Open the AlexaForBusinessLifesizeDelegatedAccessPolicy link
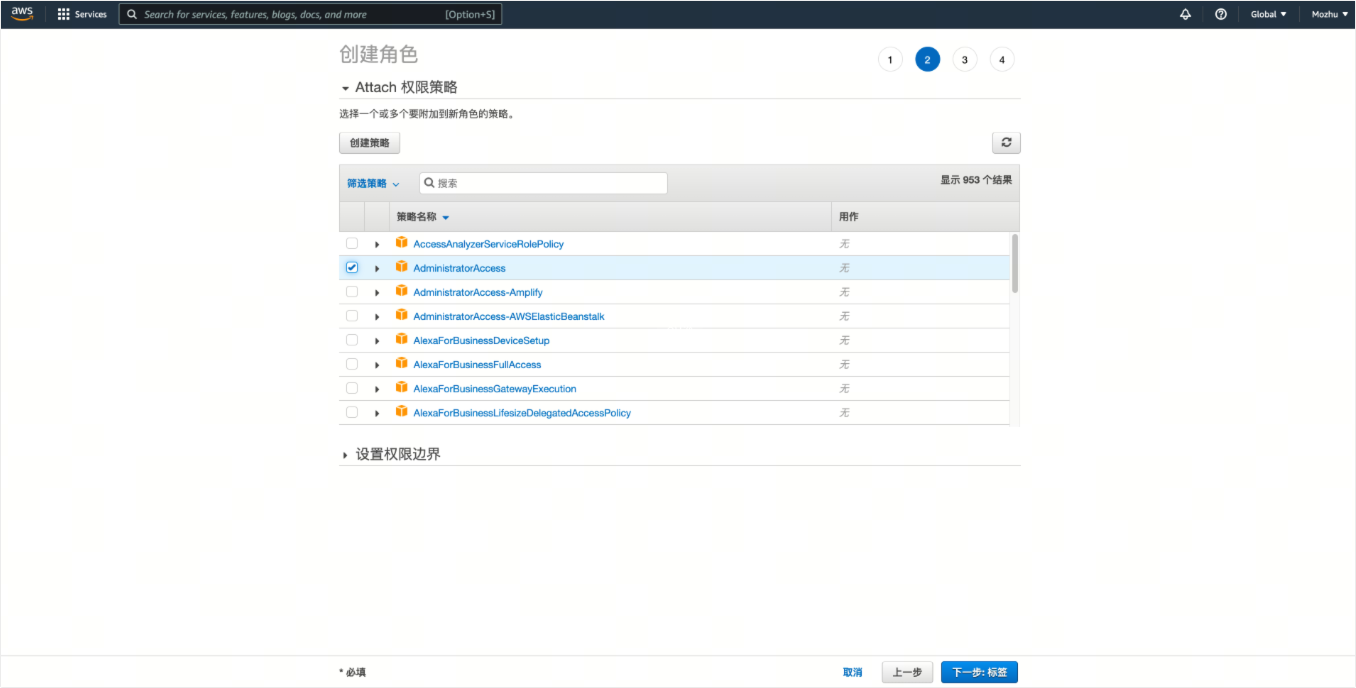Screen dimensions: 1356x688 [522, 412]
